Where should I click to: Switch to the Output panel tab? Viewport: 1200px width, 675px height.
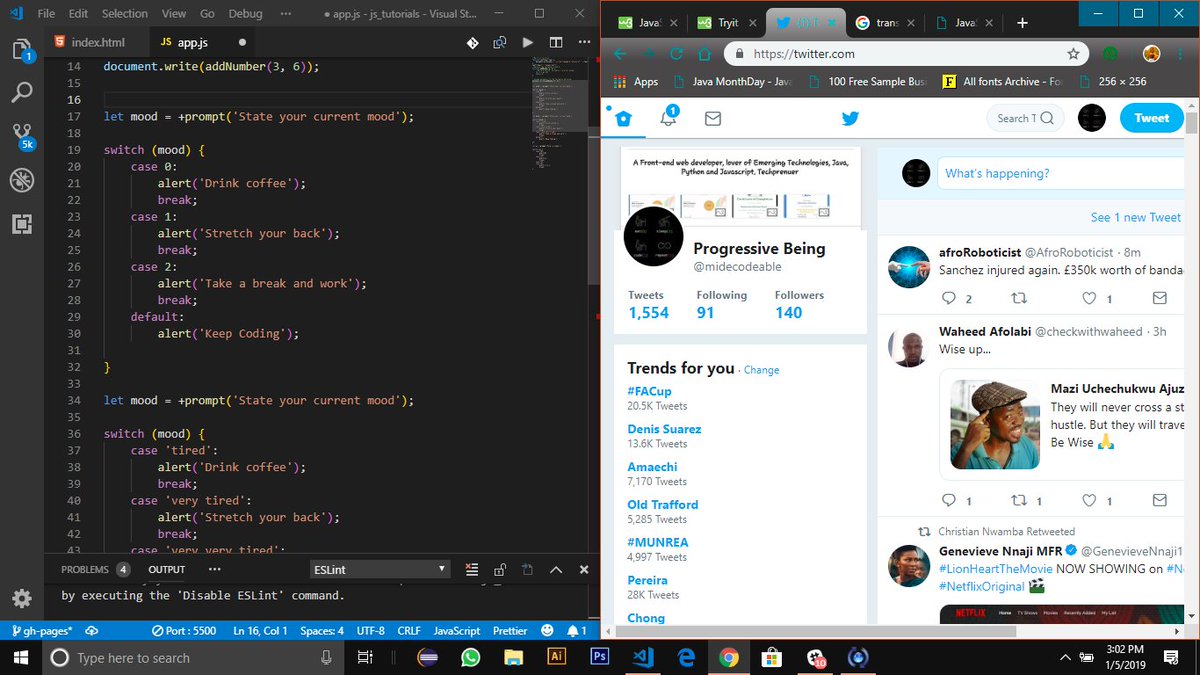click(x=167, y=569)
